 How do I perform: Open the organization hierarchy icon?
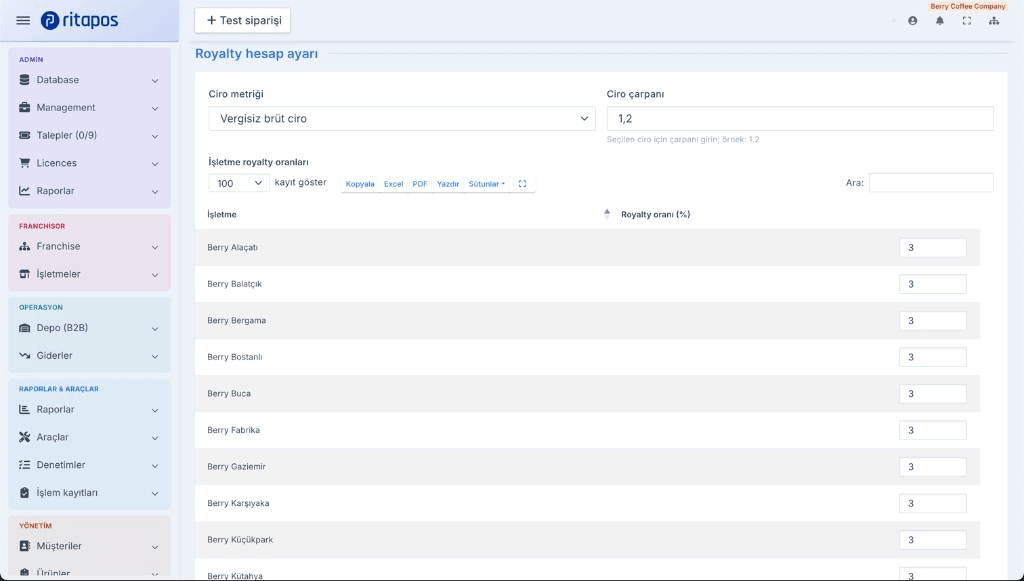(994, 21)
